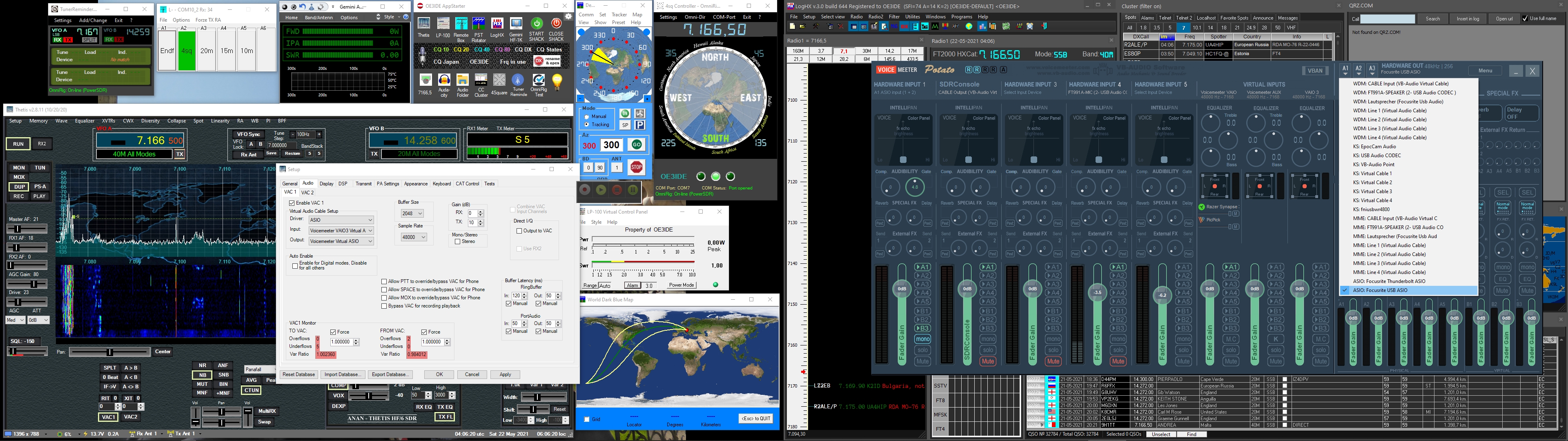Uncheck Enable VAC 1 checkbox
Image resolution: width=1568 pixels, height=441 pixels.
pyautogui.click(x=292, y=203)
